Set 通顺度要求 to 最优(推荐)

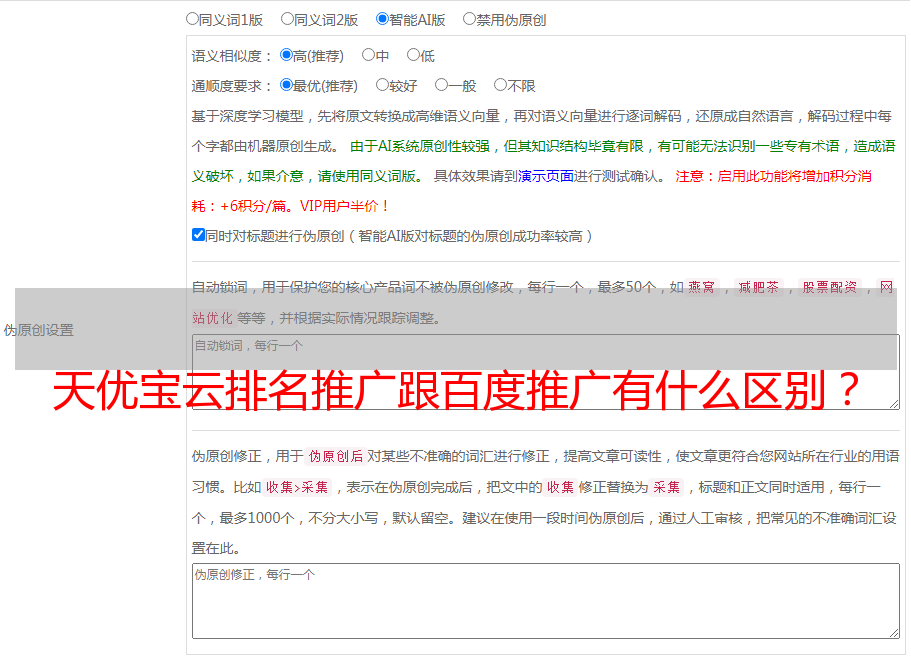coord(286,85)
